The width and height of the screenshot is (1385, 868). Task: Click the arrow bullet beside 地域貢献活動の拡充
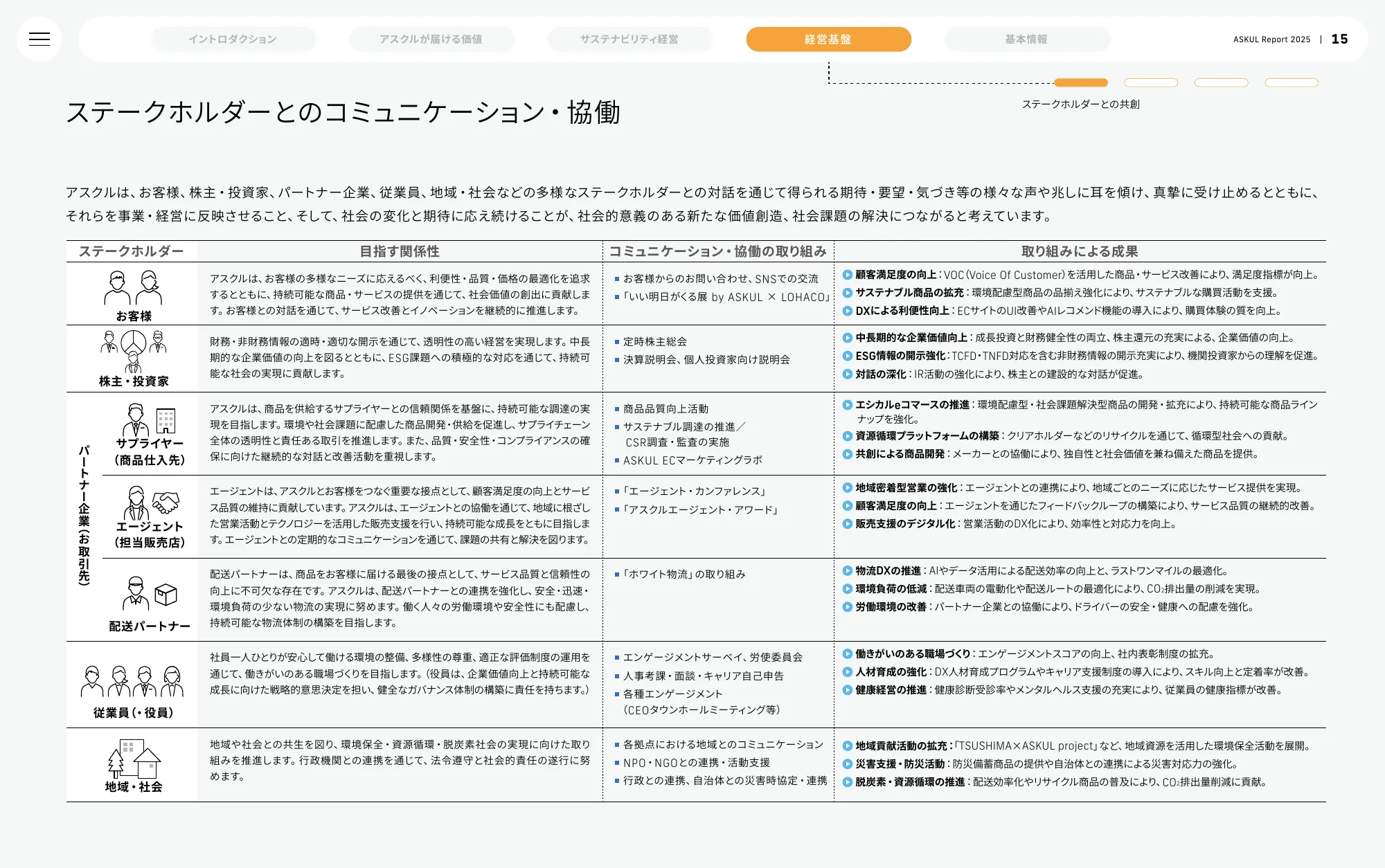coord(848,746)
